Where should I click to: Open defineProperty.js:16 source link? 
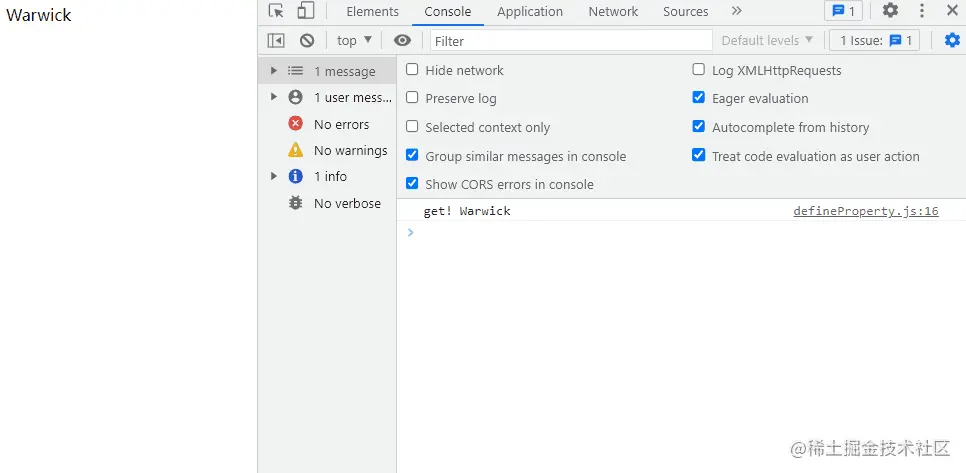(866, 211)
